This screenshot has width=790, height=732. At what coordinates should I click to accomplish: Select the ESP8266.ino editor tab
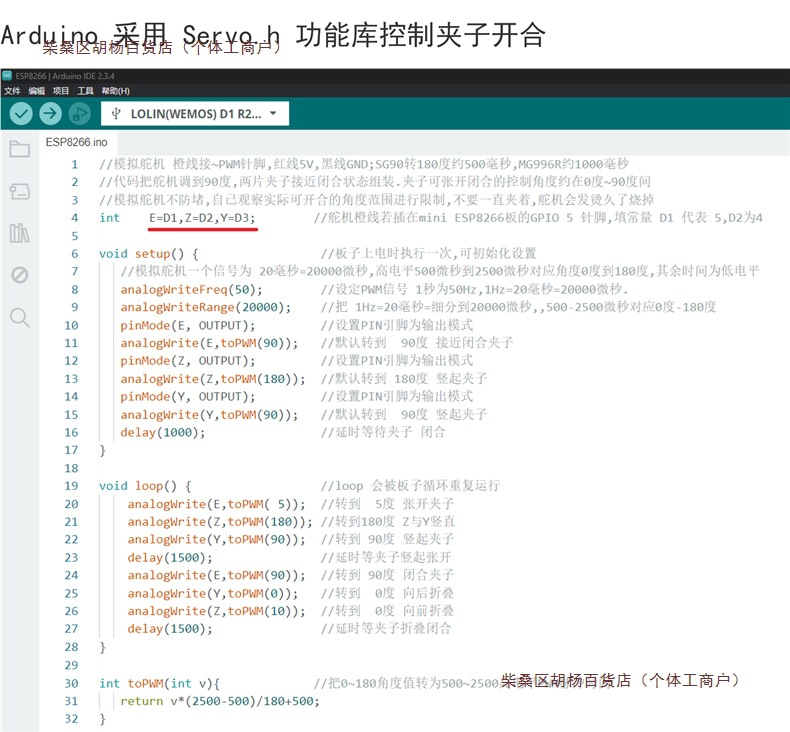click(x=77, y=142)
